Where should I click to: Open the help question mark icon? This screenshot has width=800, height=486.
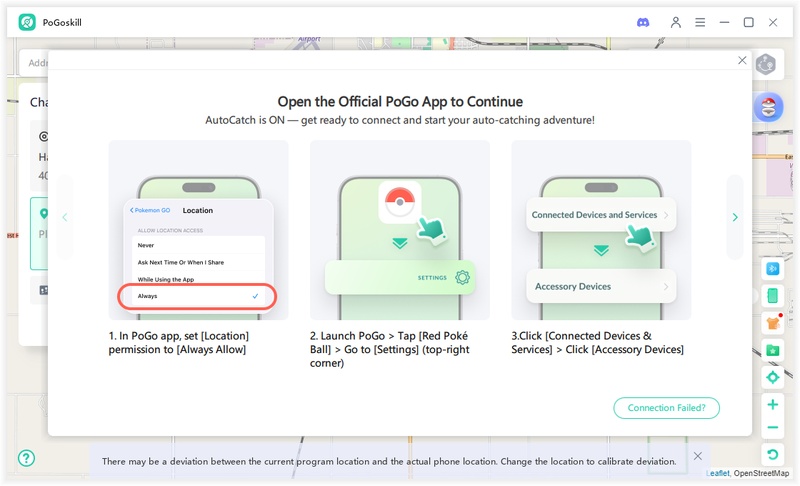27,458
